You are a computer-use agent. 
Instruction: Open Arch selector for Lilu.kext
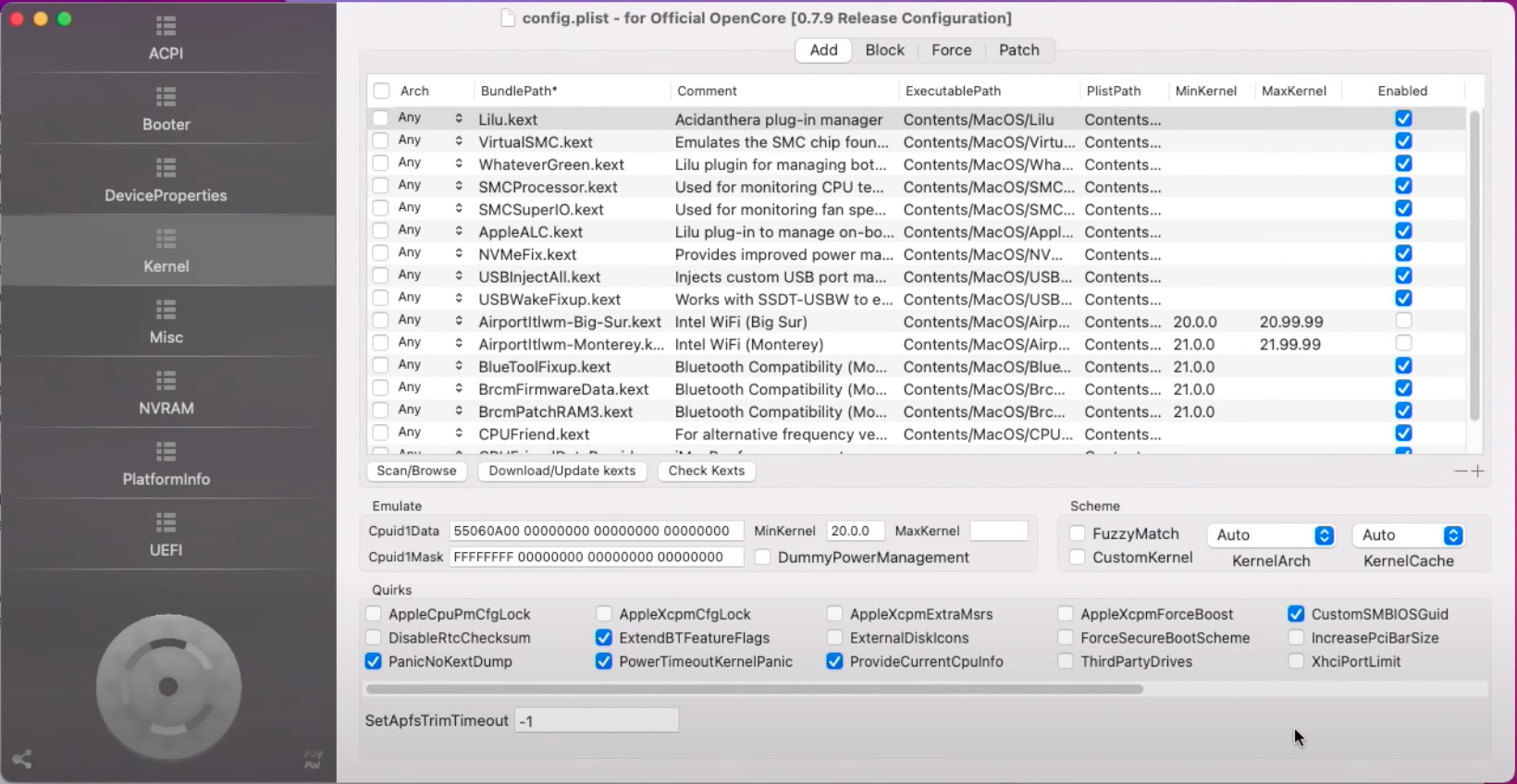pyautogui.click(x=431, y=118)
